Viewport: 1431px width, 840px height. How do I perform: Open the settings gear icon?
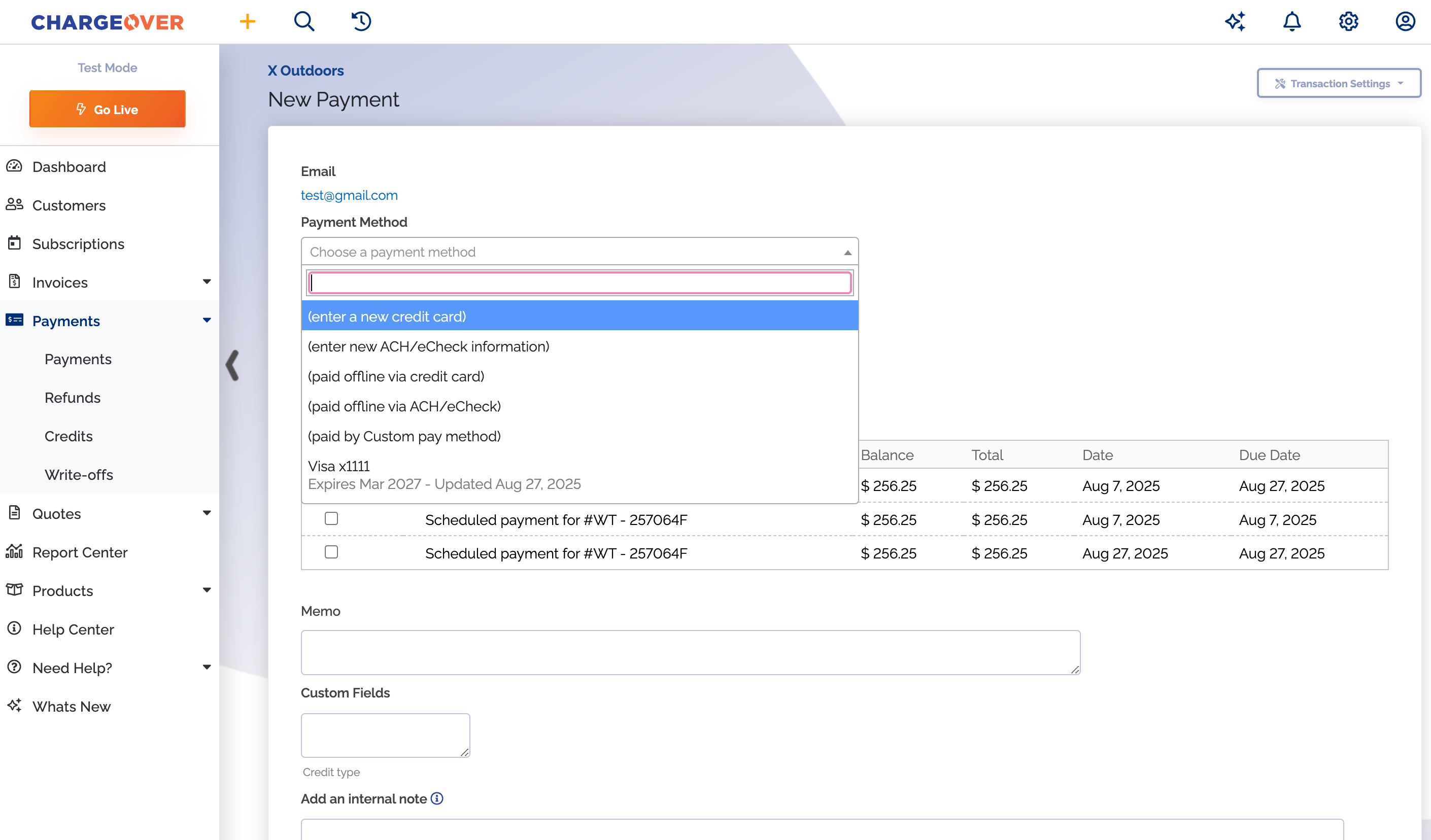pyautogui.click(x=1349, y=22)
